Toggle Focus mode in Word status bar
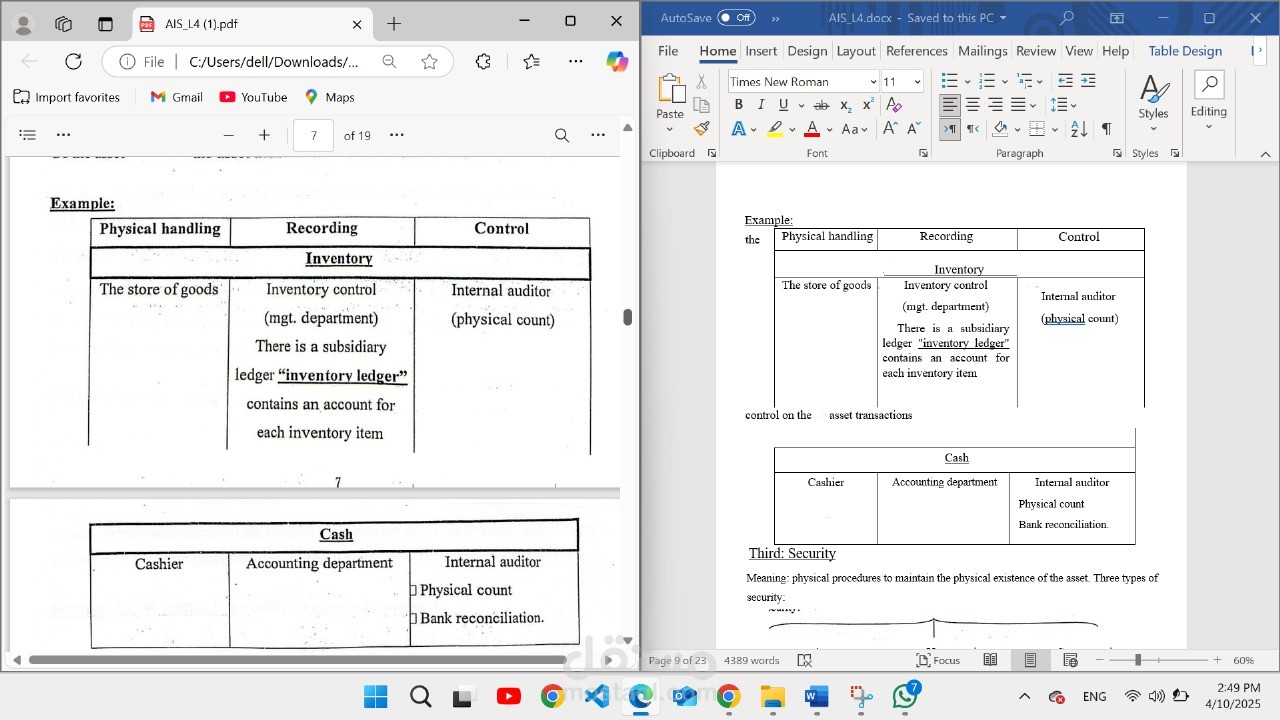1280x720 pixels. (938, 660)
